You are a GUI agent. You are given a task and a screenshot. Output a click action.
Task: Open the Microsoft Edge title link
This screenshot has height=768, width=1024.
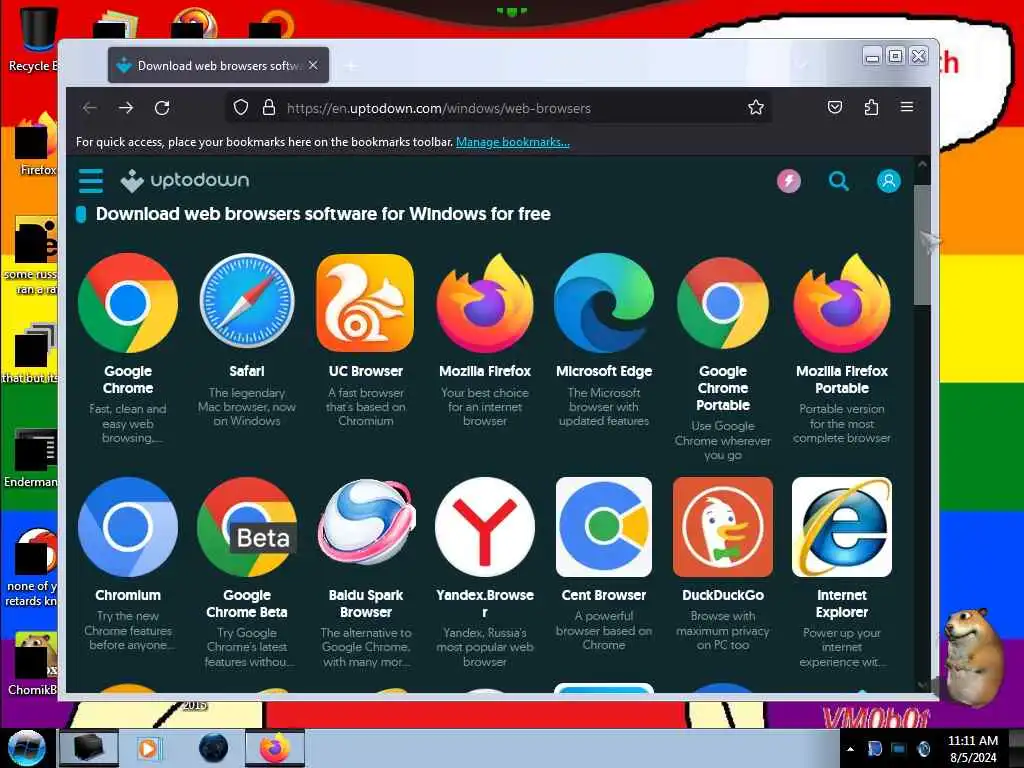(604, 371)
